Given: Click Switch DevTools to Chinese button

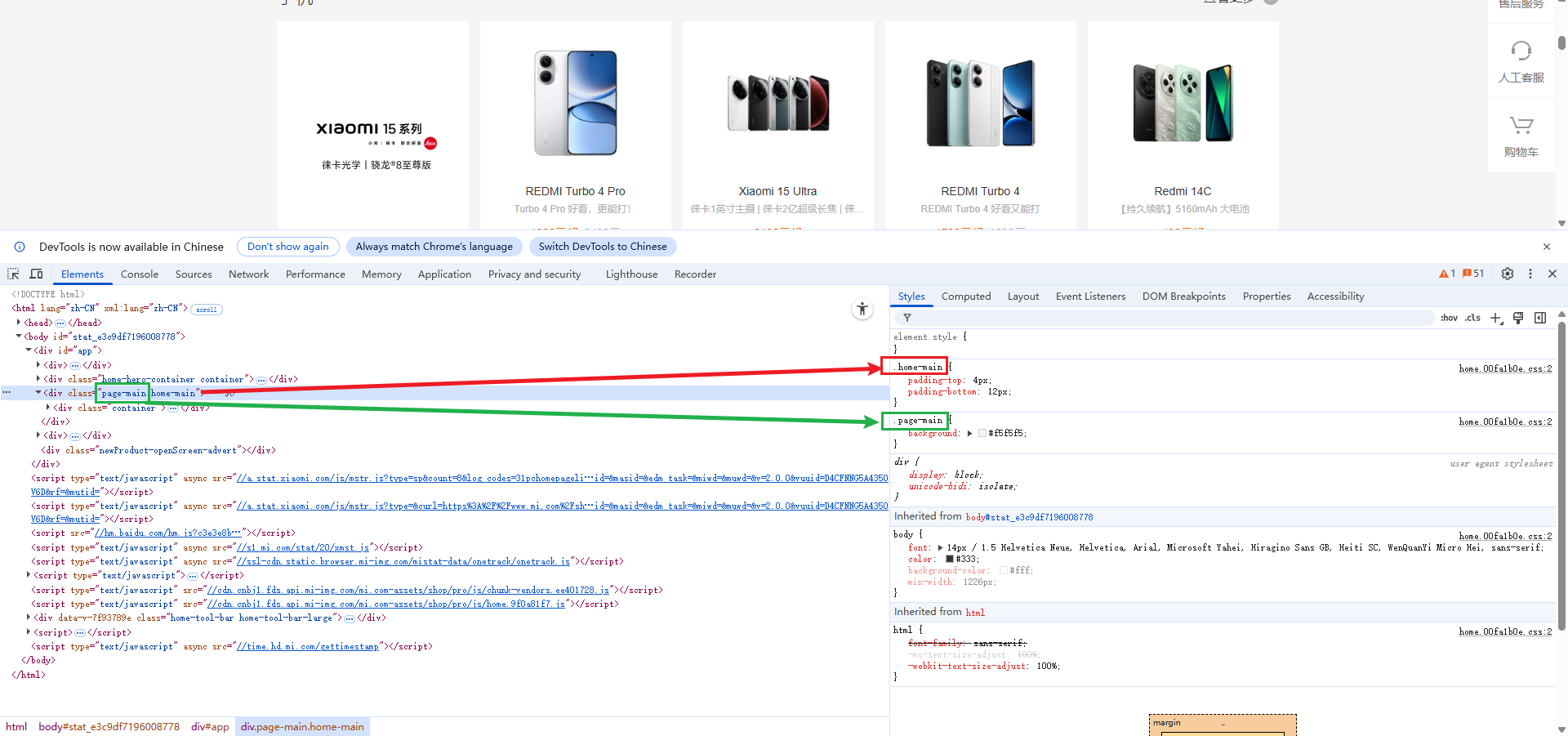Looking at the screenshot, I should (x=603, y=247).
